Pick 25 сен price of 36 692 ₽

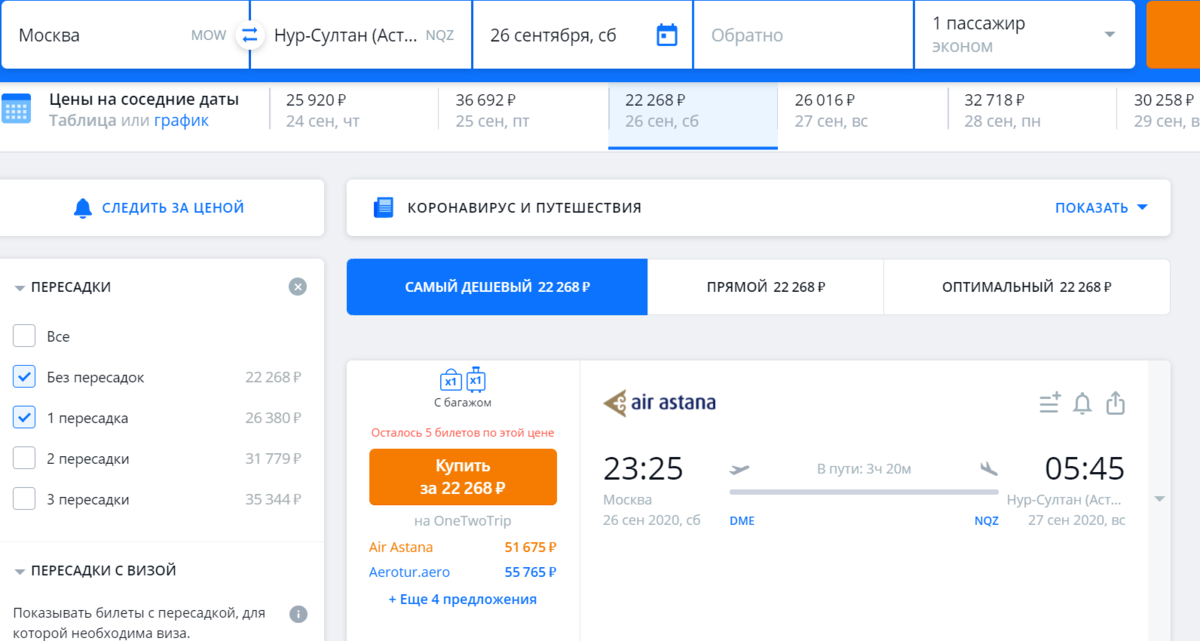(523, 110)
